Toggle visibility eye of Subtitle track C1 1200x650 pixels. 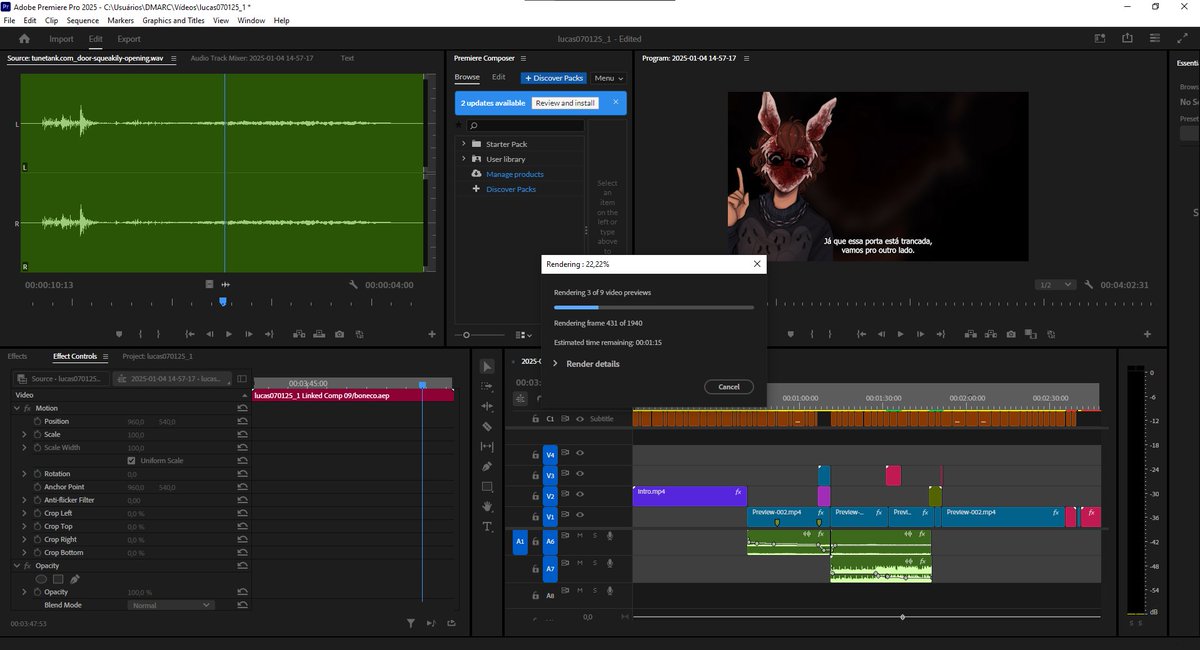tap(580, 419)
